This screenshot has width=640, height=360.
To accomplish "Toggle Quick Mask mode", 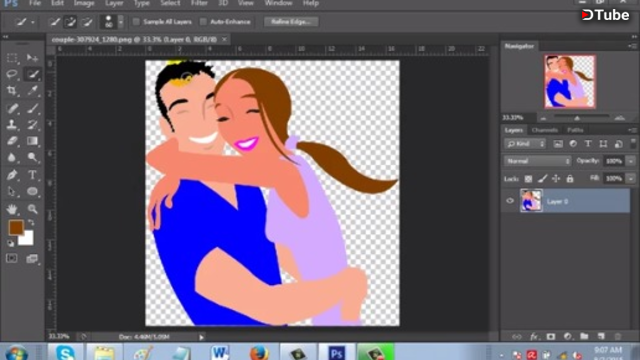I will point(12,258).
